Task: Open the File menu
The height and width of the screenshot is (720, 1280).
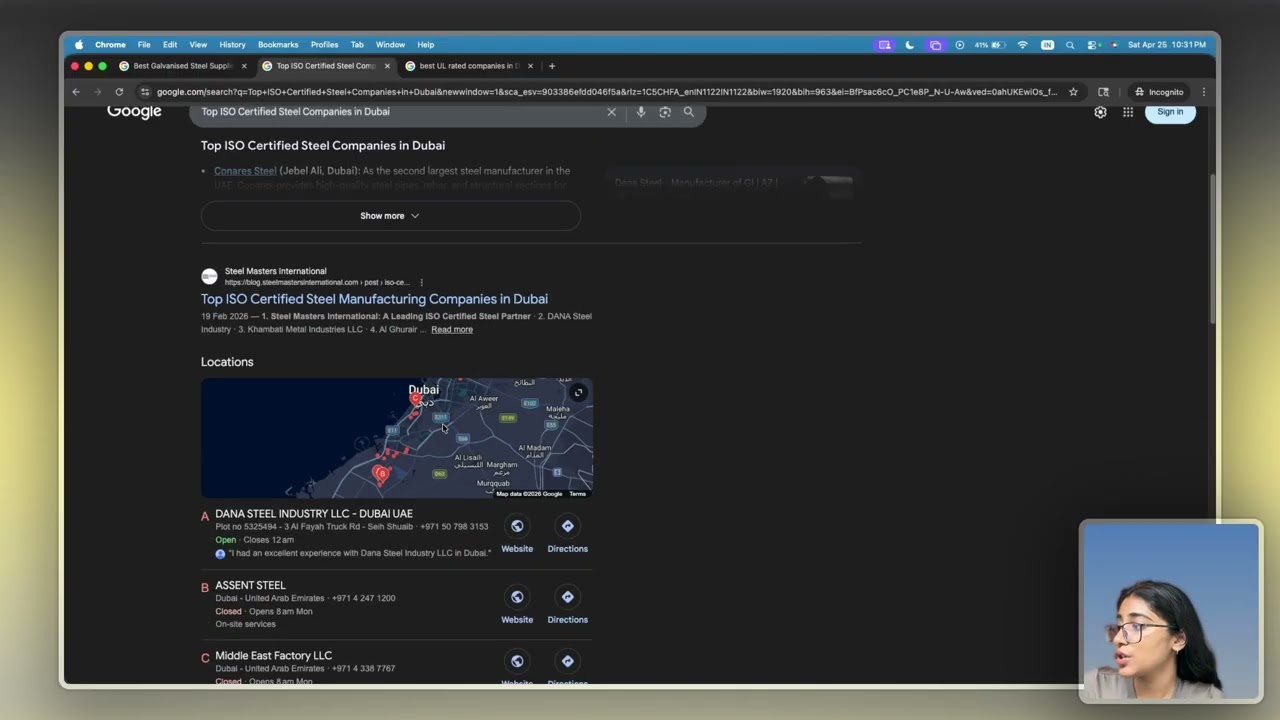Action: coord(144,45)
